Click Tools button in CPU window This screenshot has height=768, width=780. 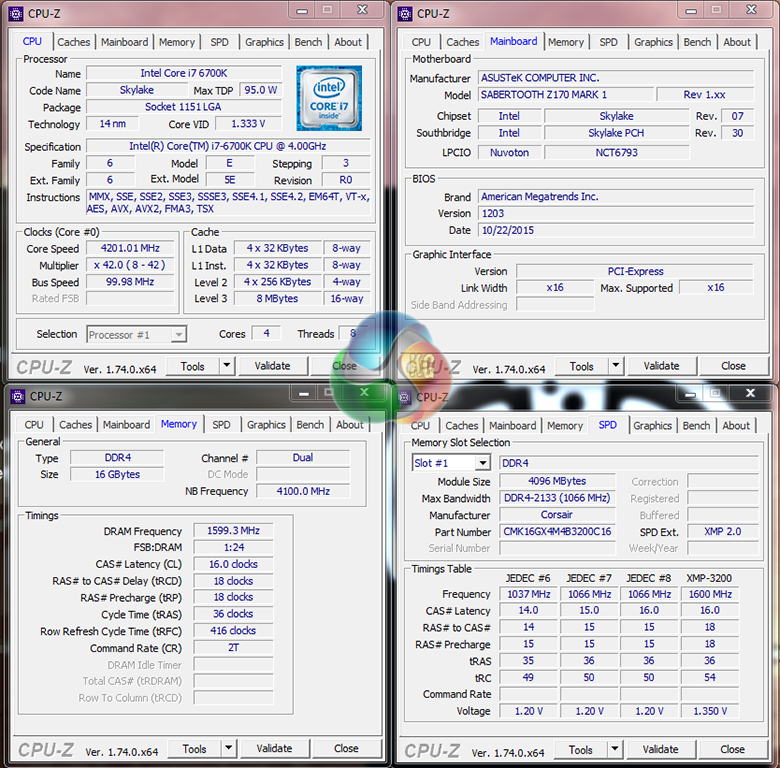[x=193, y=366]
